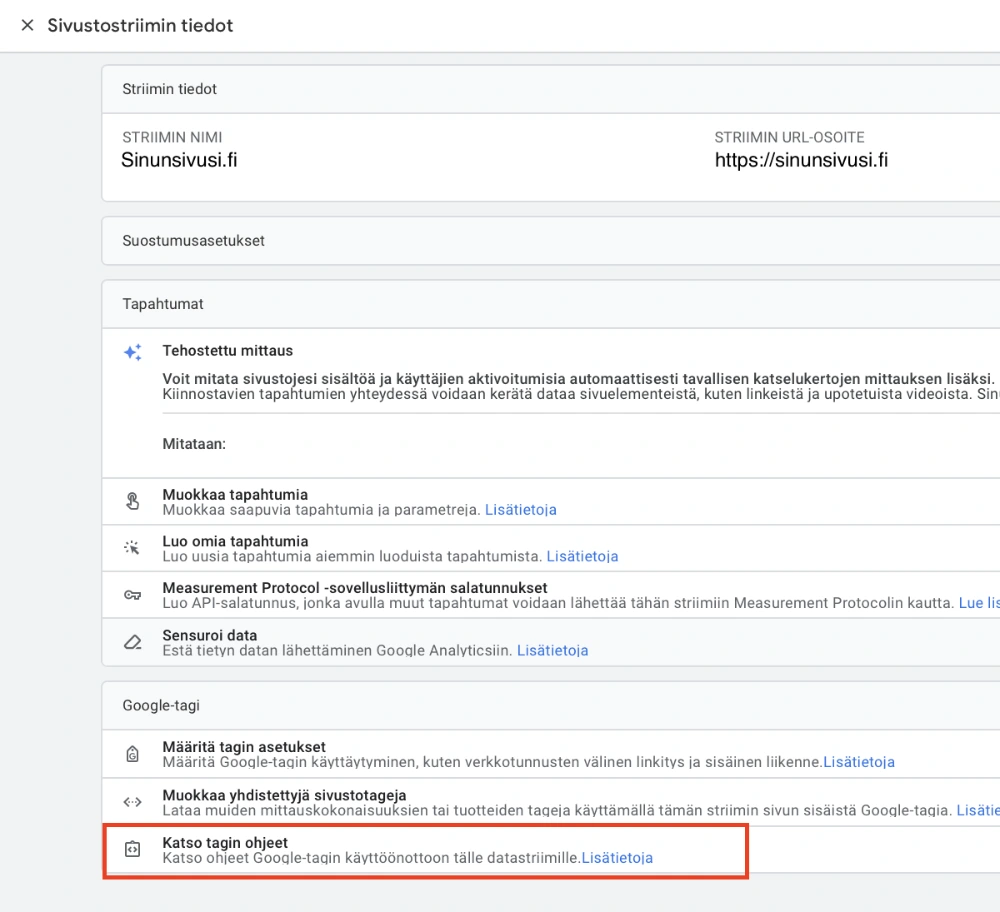Click the stream name Sinunsivusi.fi

click(179, 160)
